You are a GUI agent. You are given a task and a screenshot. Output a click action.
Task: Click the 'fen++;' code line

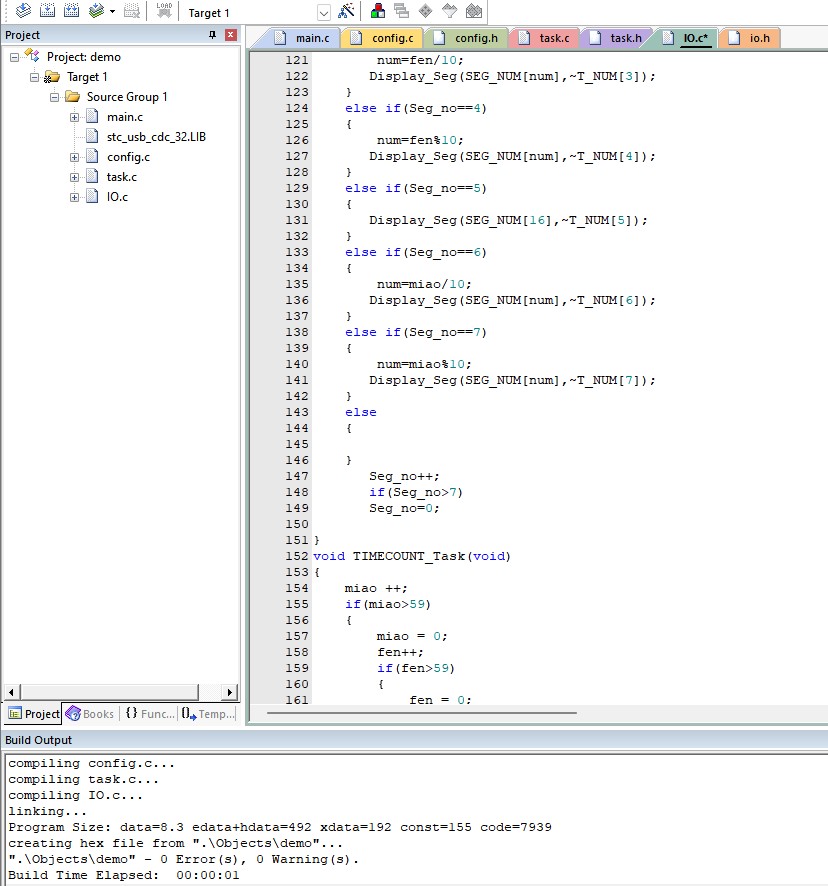coord(400,652)
